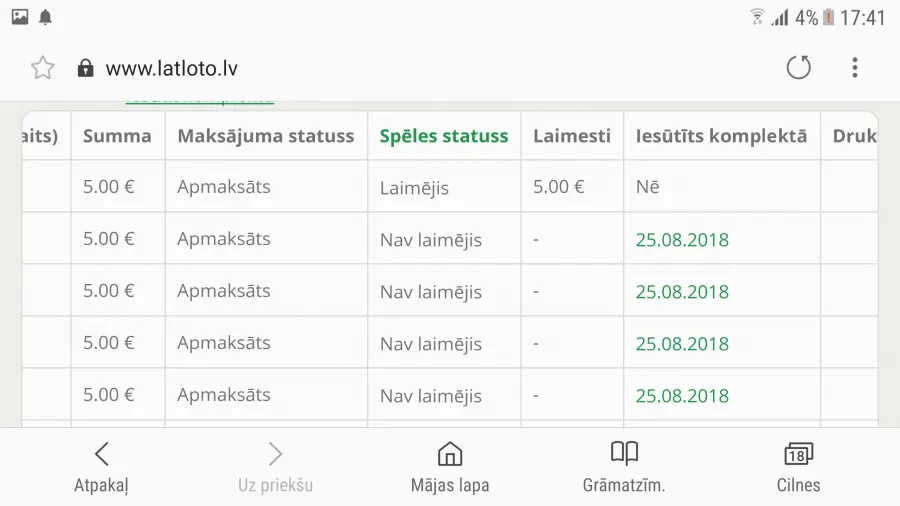This screenshot has width=900, height=506.
Task: Select the Laimējis status cell
Action: (444, 188)
